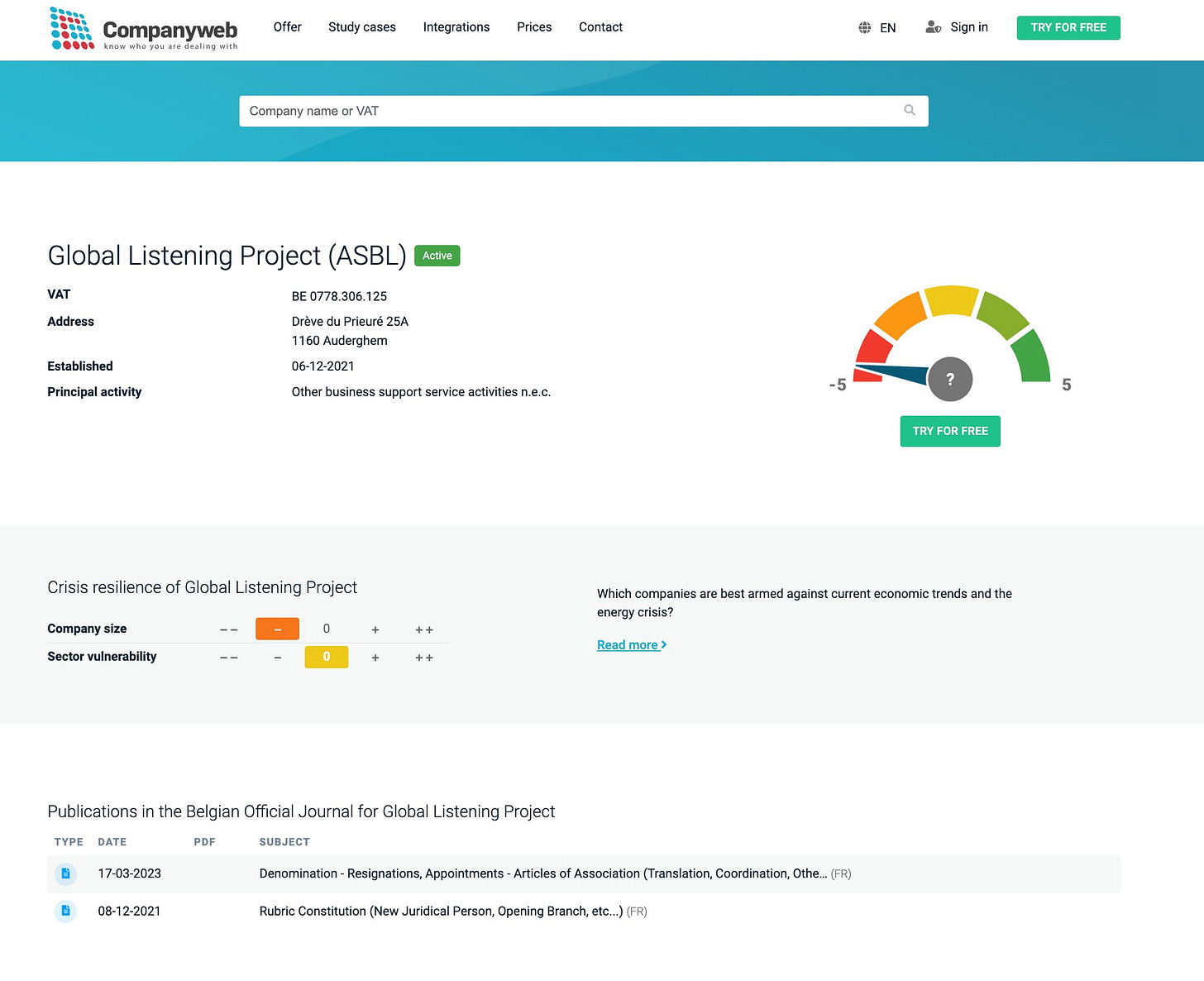
Task: Click the Crisis resilience section heading
Action: (x=202, y=587)
